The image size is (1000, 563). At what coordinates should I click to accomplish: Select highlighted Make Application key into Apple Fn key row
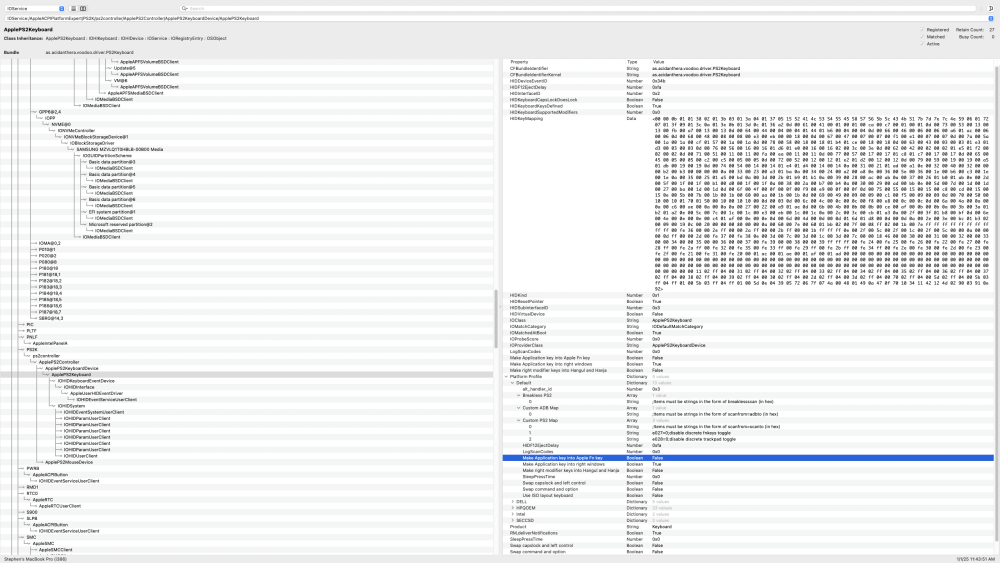747,458
